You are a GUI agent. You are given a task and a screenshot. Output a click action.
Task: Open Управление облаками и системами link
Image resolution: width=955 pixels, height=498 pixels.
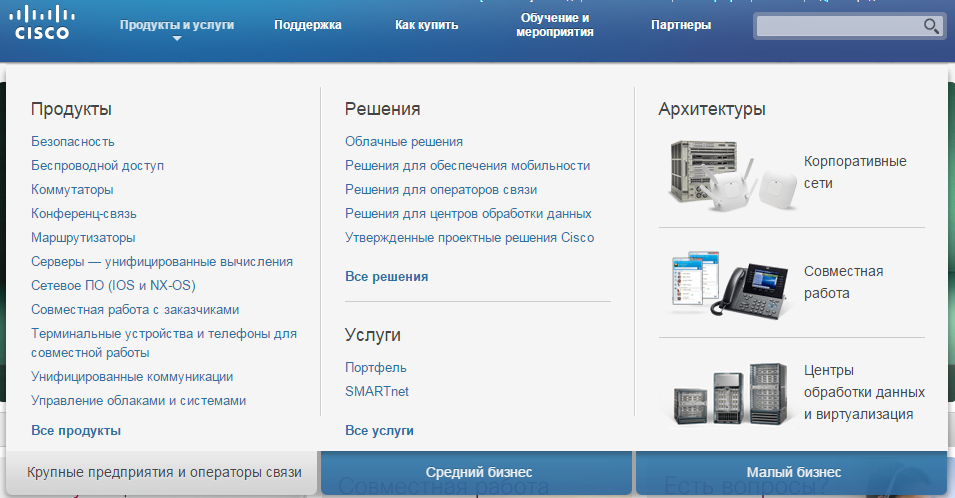[x=138, y=401]
